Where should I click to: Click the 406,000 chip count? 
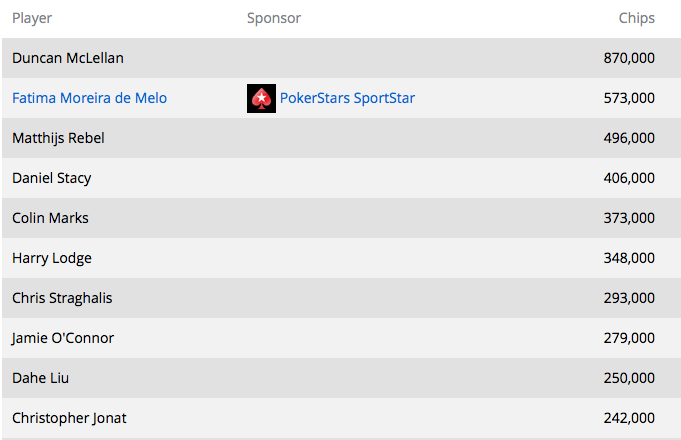[x=629, y=178]
